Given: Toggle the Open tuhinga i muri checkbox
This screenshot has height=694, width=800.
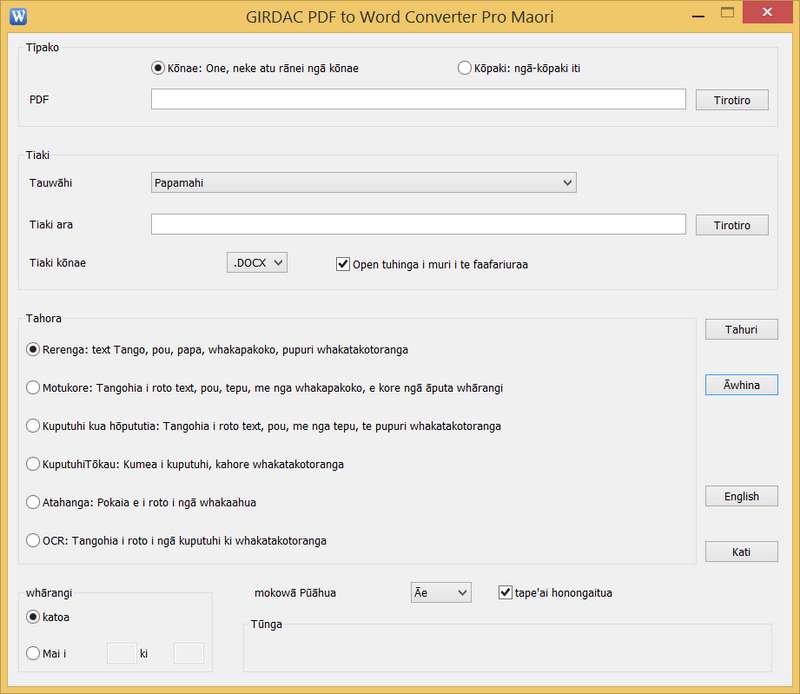Looking at the screenshot, I should (343, 265).
